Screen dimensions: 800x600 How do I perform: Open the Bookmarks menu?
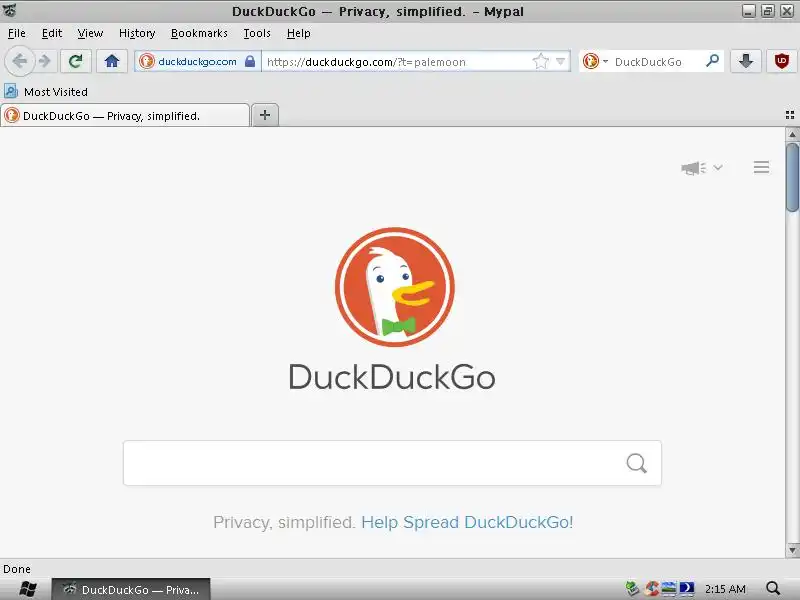(x=199, y=33)
